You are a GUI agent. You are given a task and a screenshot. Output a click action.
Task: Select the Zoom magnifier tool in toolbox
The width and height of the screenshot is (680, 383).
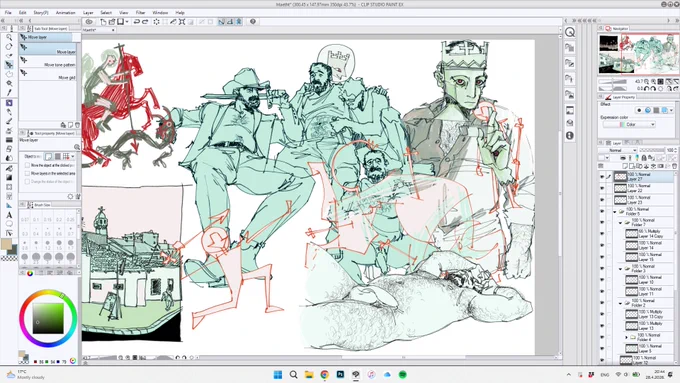[x=9, y=37]
